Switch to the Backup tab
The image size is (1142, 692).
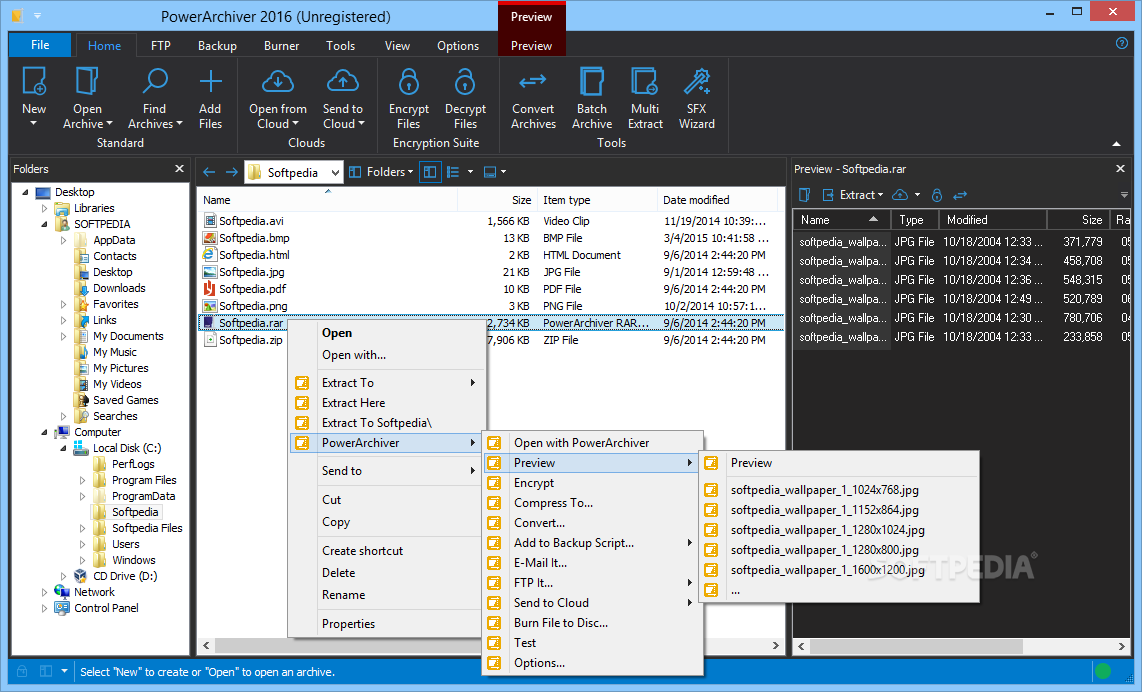[x=217, y=45]
